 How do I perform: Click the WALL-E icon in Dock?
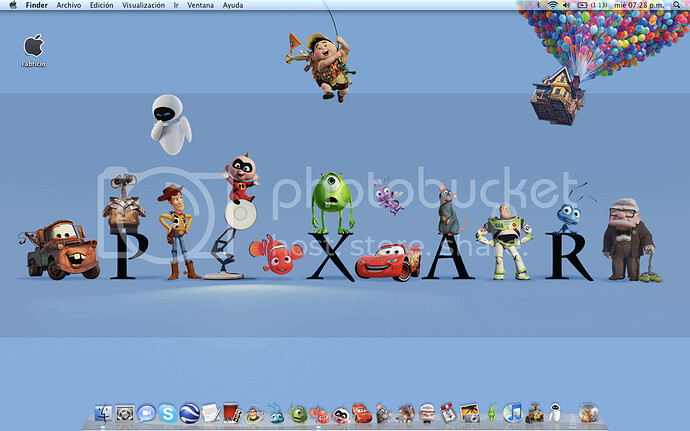click(x=534, y=412)
